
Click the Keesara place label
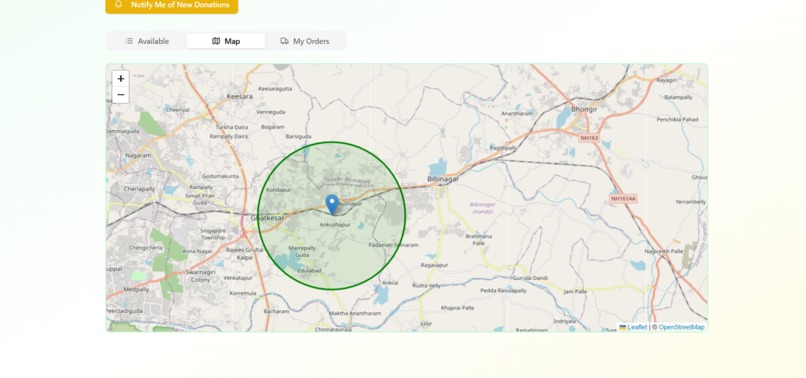click(x=240, y=96)
